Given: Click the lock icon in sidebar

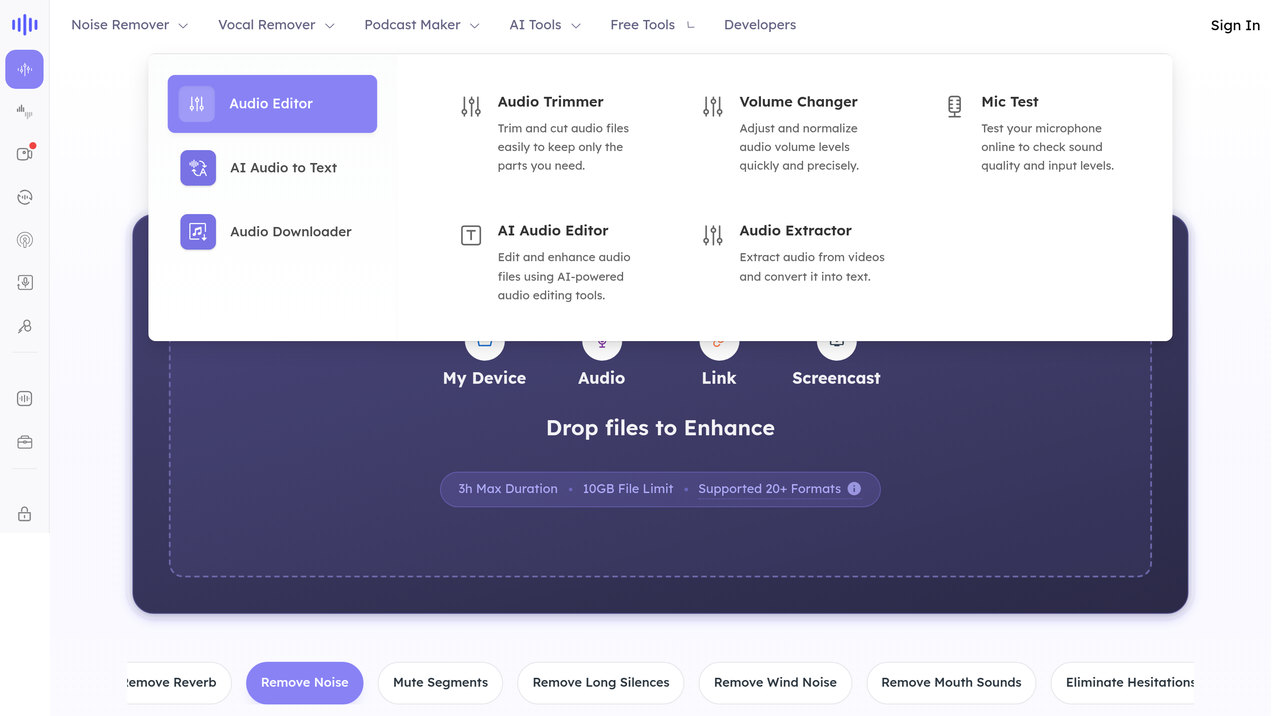Looking at the screenshot, I should pos(25,514).
